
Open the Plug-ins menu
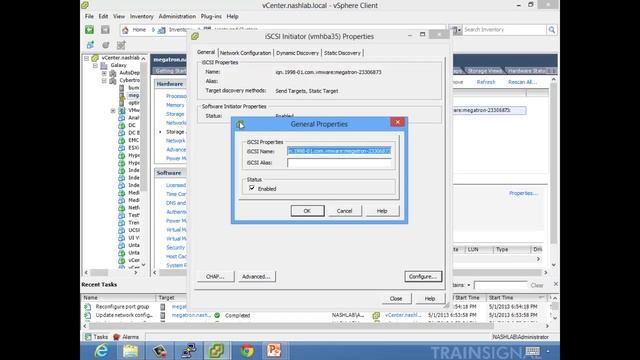point(211,16)
